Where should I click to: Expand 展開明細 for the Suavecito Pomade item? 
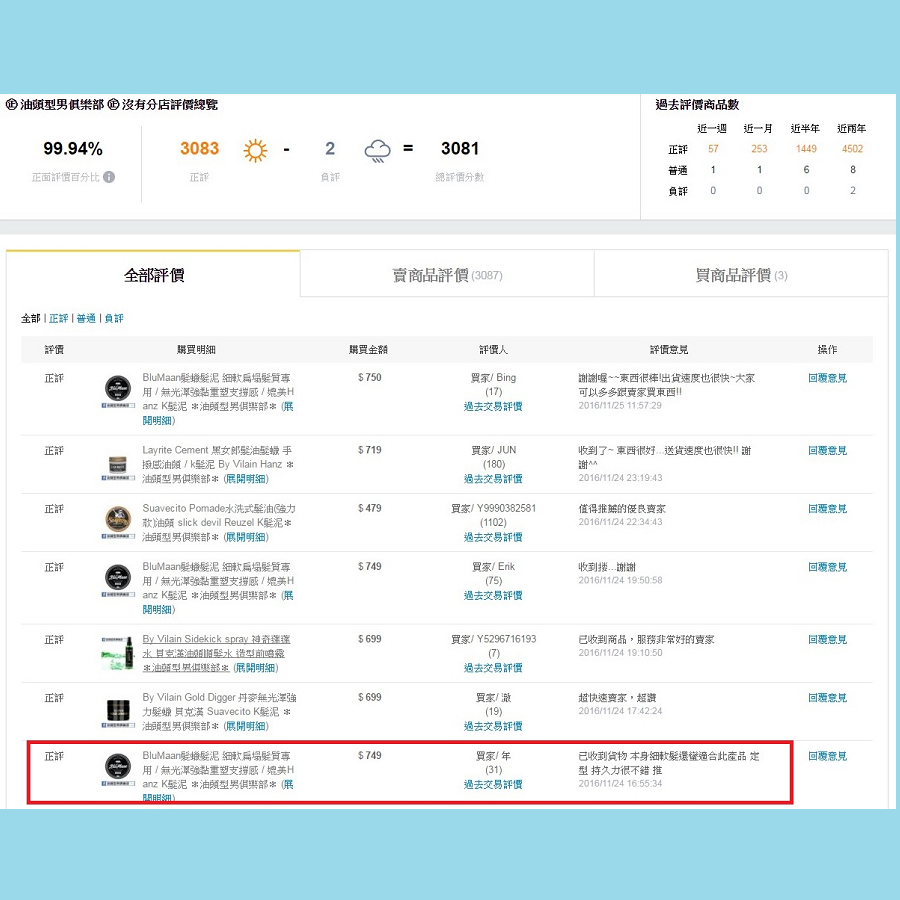click(x=245, y=537)
